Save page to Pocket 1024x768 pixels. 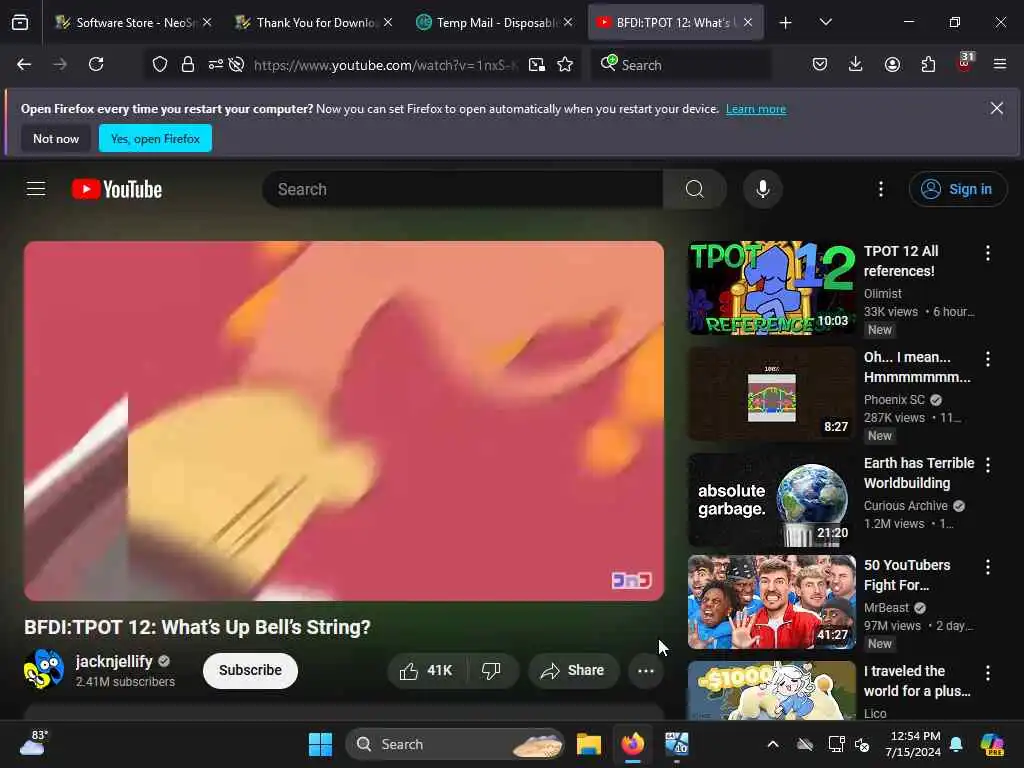pos(820,64)
